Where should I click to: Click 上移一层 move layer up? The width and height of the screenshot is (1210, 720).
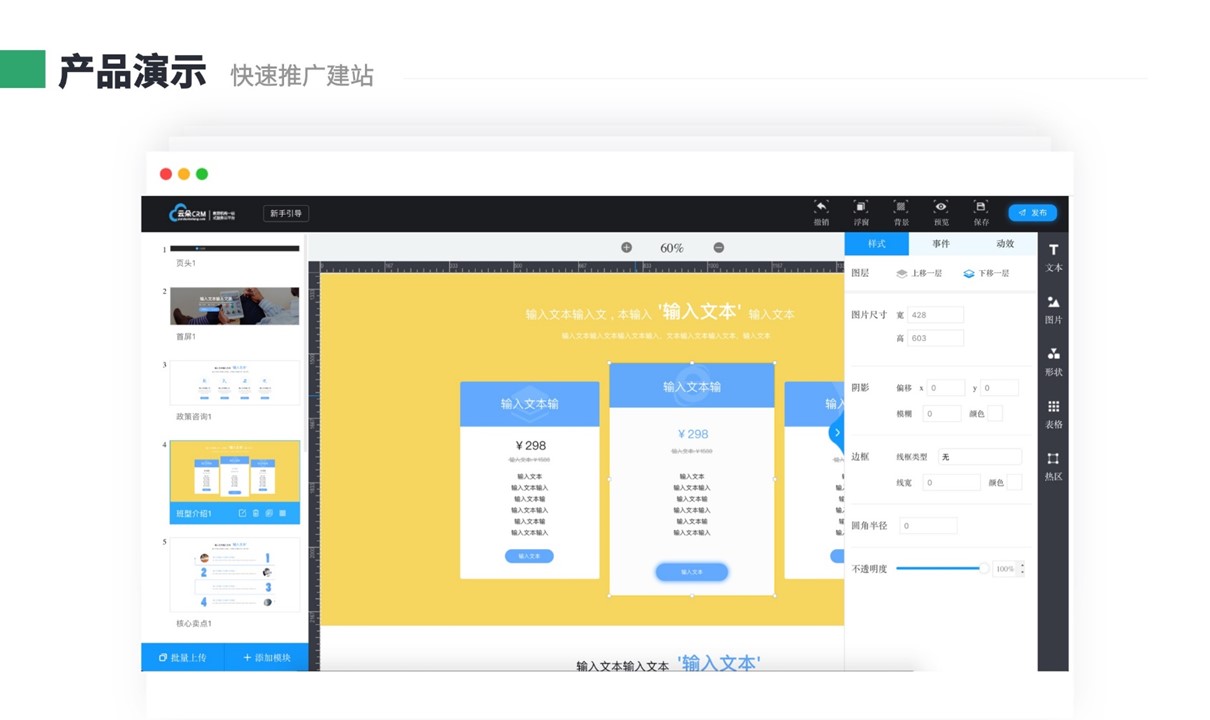coord(920,273)
